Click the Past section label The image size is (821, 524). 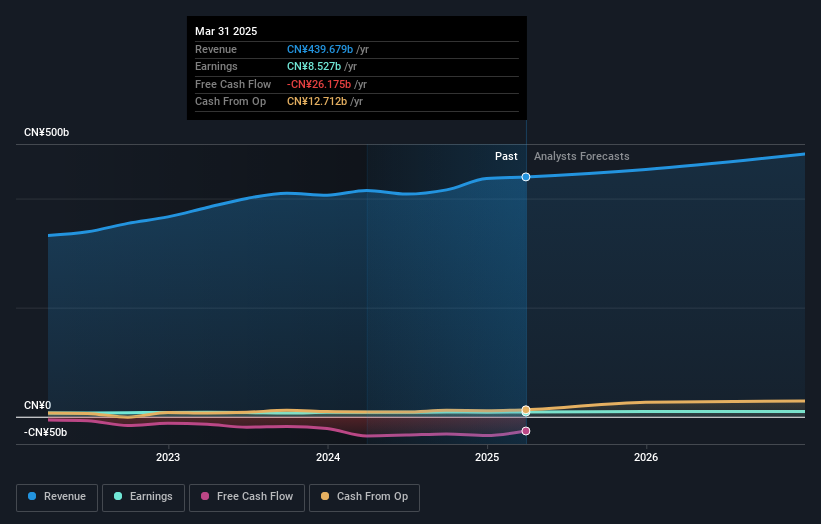click(x=506, y=156)
